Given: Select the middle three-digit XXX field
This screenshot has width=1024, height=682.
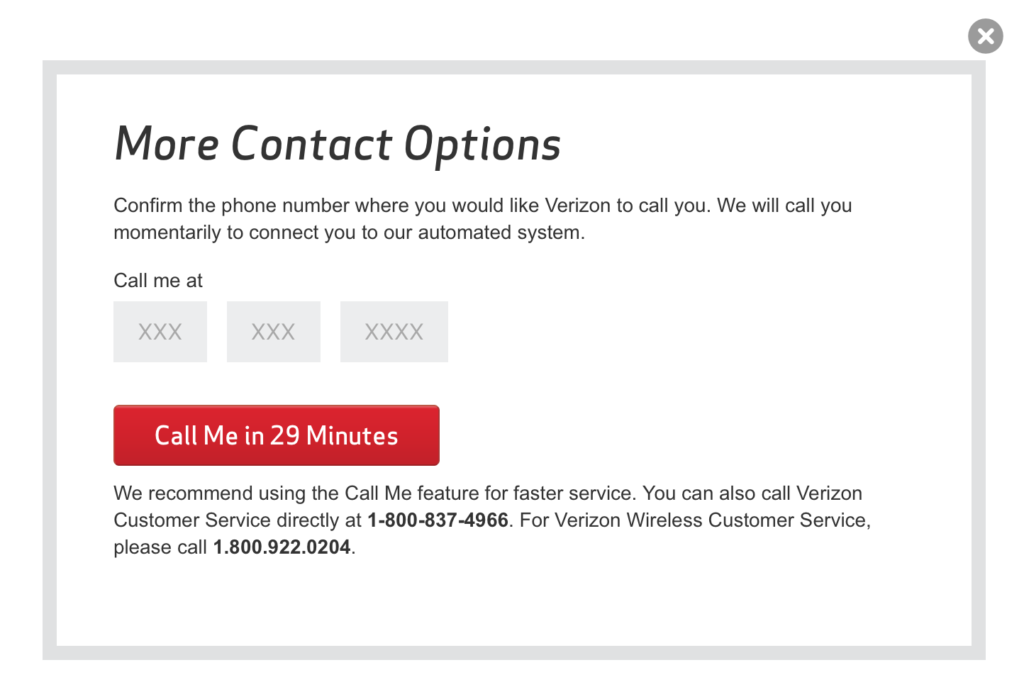Looking at the screenshot, I should coord(274,331).
